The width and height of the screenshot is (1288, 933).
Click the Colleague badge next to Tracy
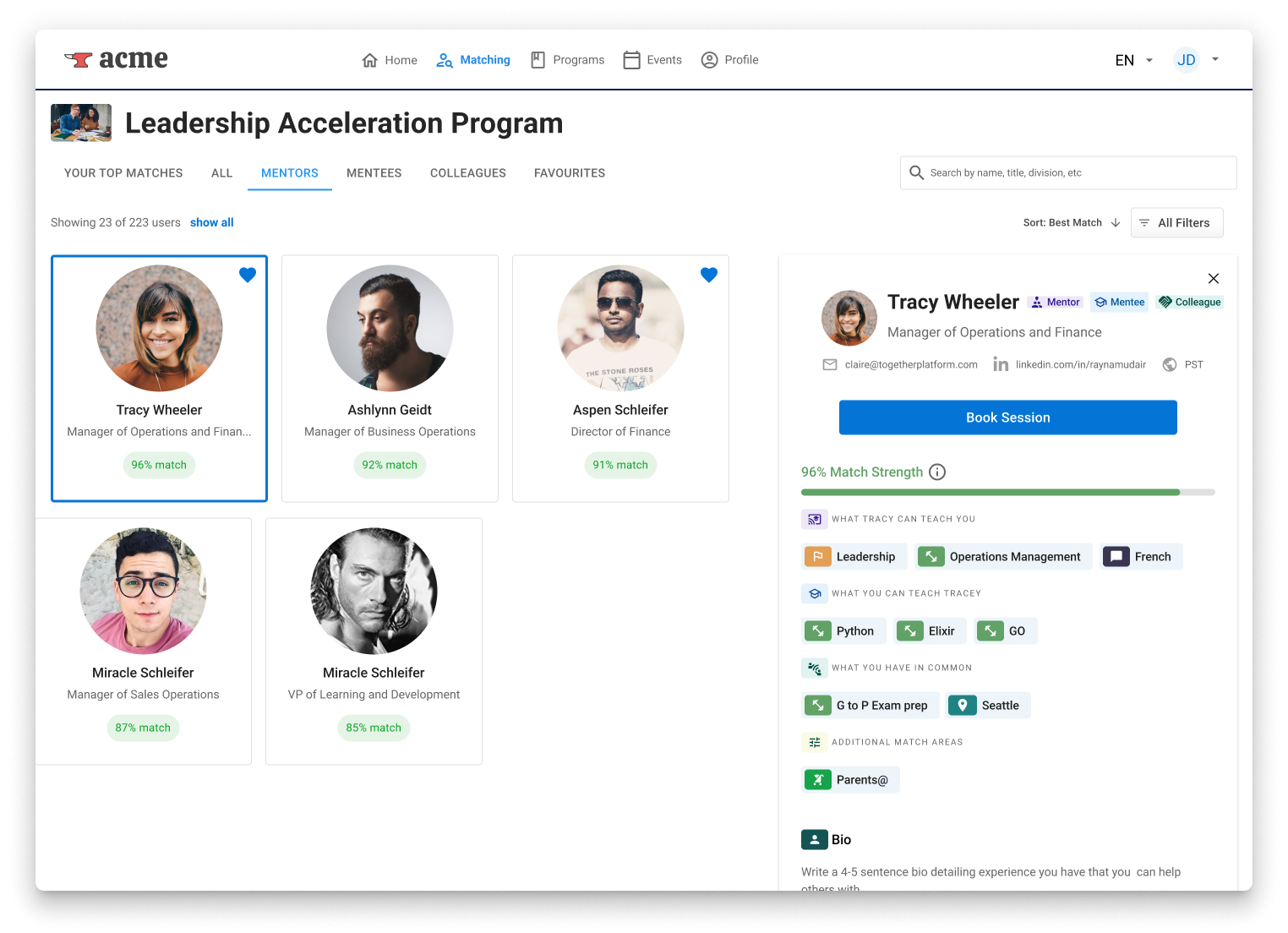(1190, 302)
